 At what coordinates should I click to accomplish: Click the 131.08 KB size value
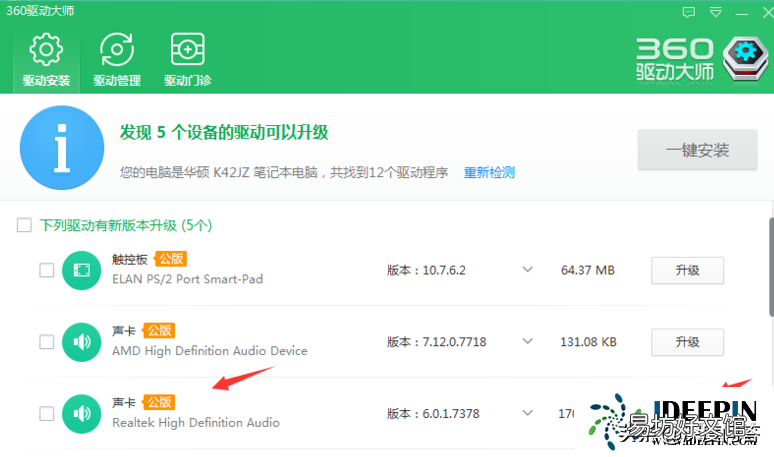pyautogui.click(x=588, y=342)
